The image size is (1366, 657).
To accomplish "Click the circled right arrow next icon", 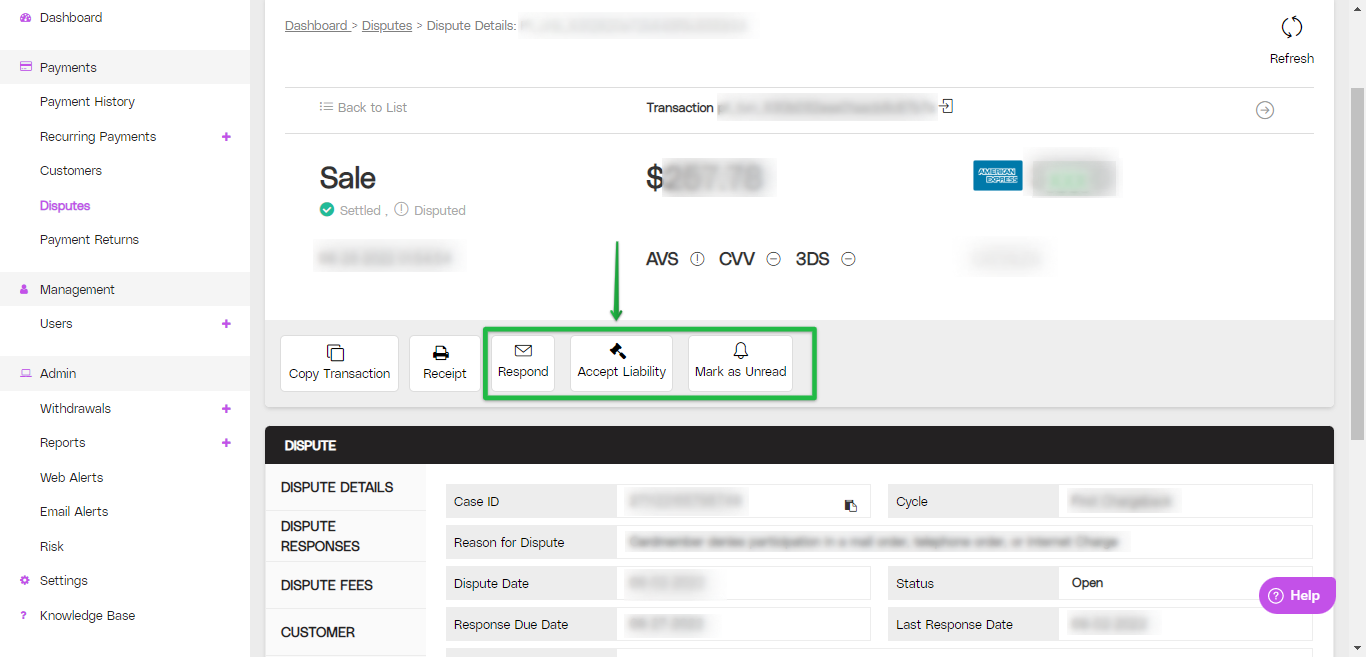I will pos(1265,110).
